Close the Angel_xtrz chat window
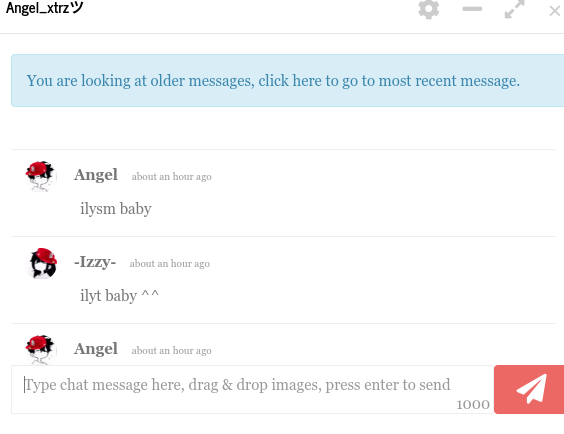The height and width of the screenshot is (434, 564). (555, 11)
